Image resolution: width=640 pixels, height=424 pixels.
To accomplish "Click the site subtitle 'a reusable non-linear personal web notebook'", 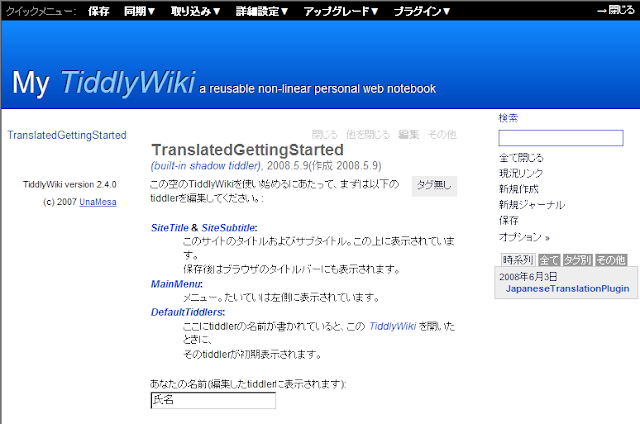I will 318,89.
